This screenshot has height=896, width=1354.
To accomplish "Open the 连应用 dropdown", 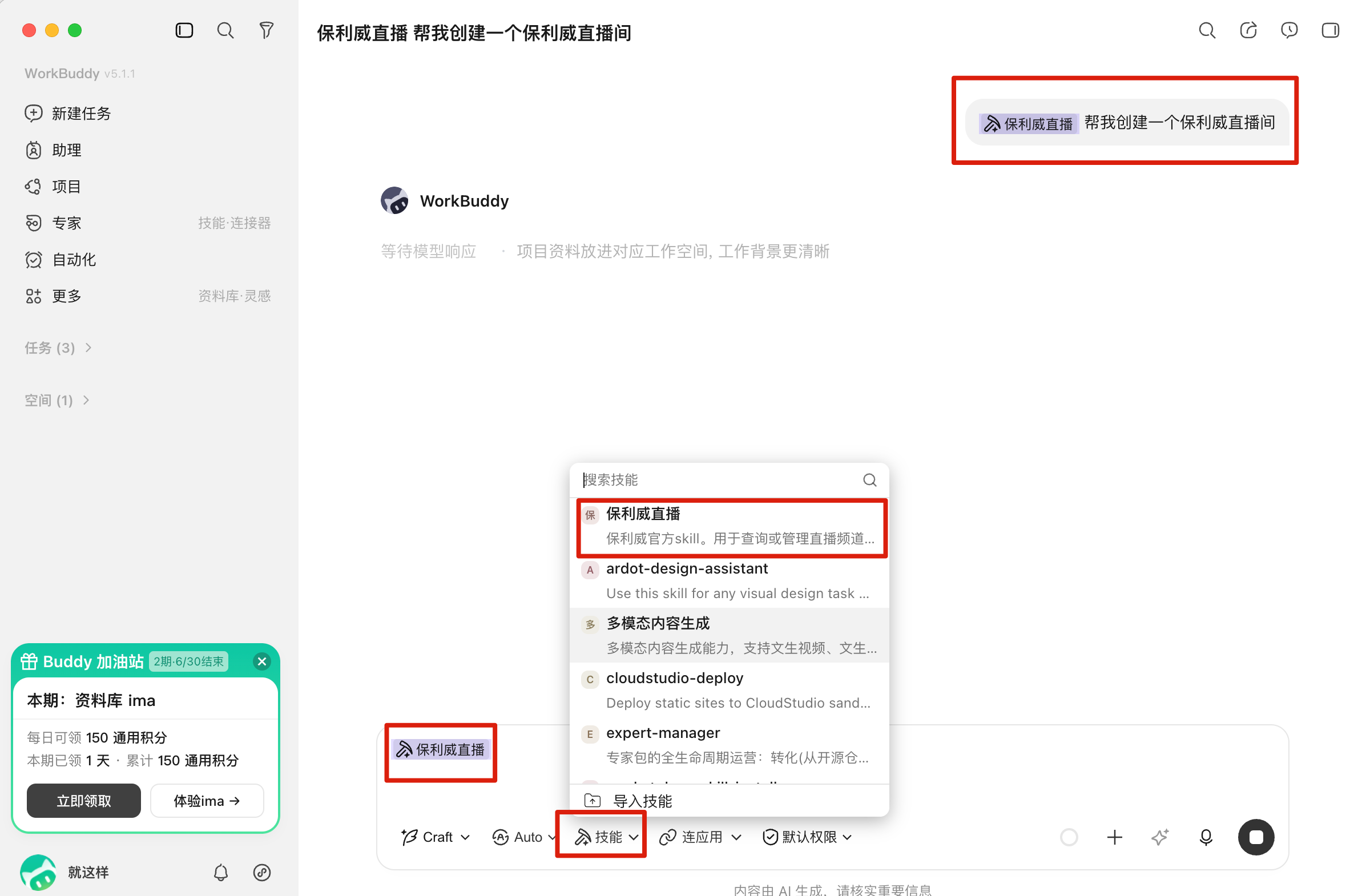I will coord(700,837).
